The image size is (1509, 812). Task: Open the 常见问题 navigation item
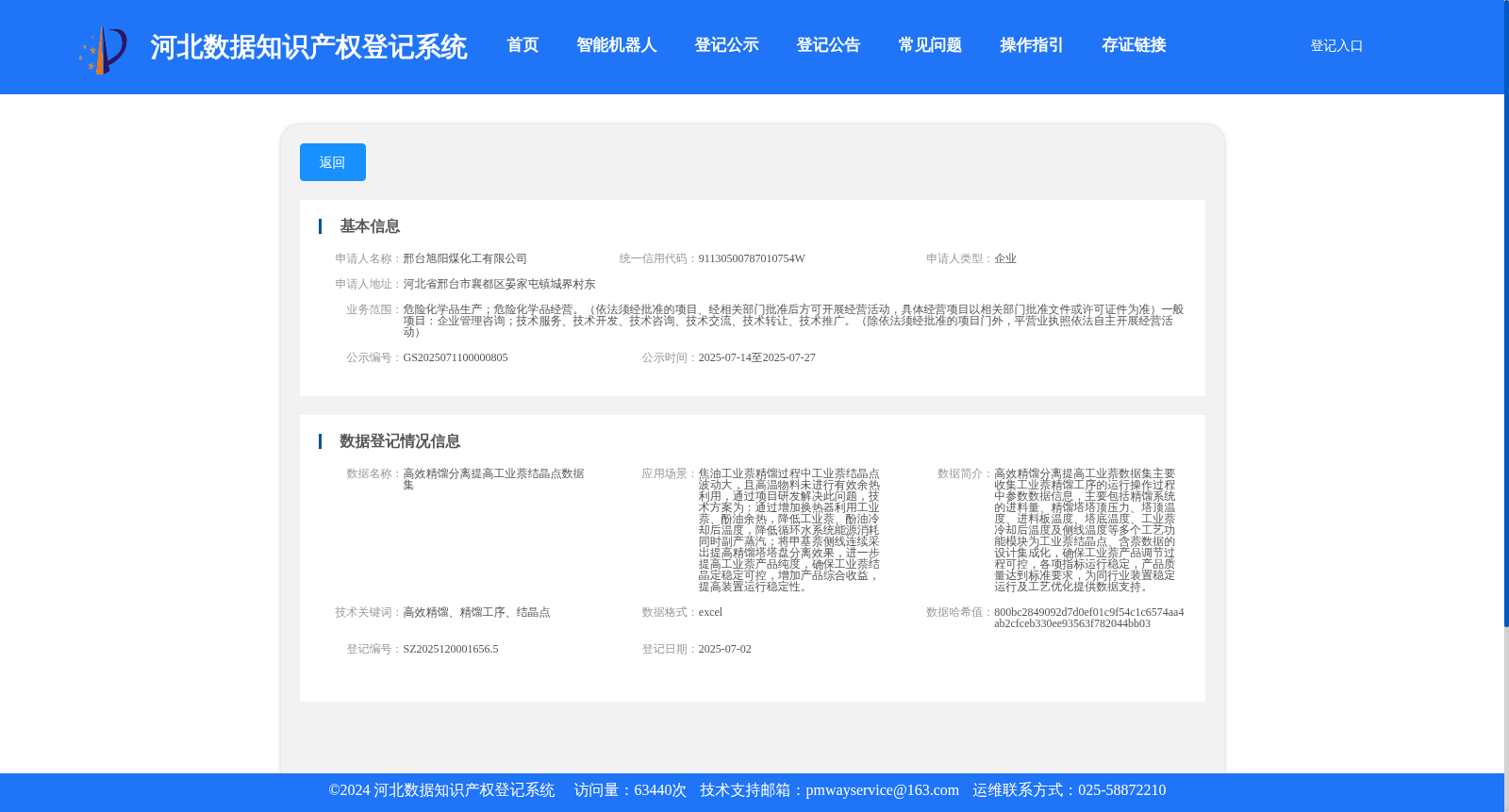[x=930, y=45]
